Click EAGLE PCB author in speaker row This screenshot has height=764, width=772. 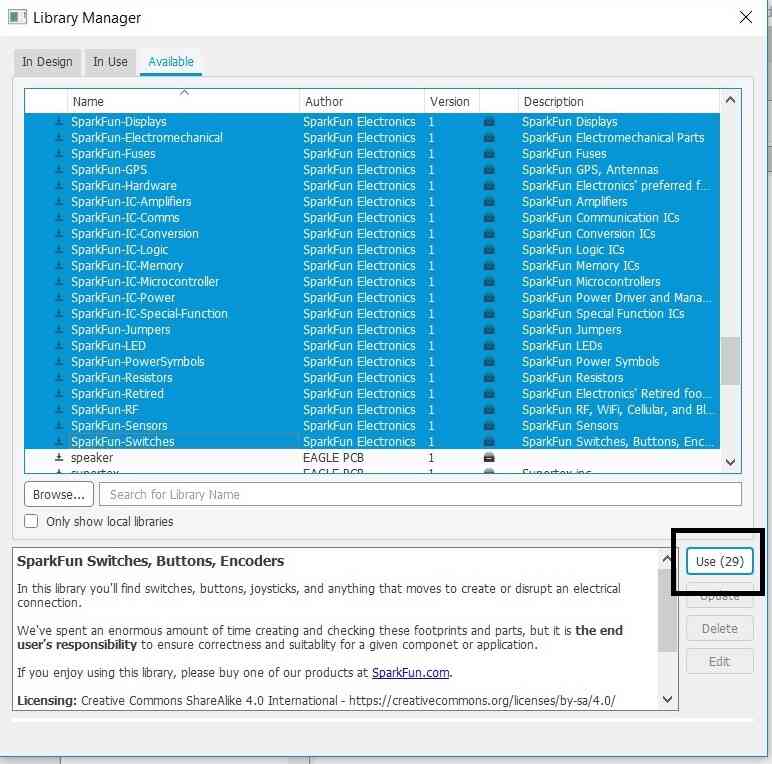(x=333, y=458)
